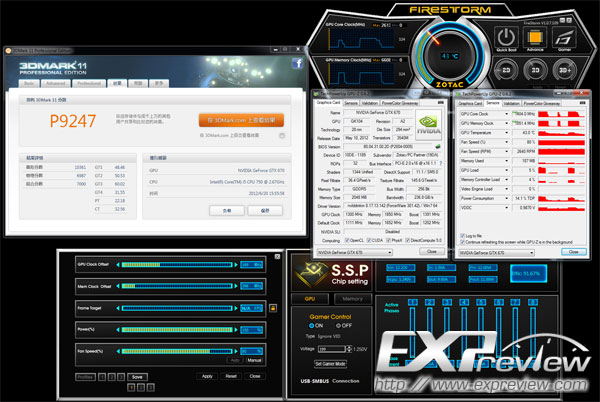The height and width of the screenshot is (402, 600).
Task: Open the Advanced tab in 3DMark 11
Action: click(56, 83)
